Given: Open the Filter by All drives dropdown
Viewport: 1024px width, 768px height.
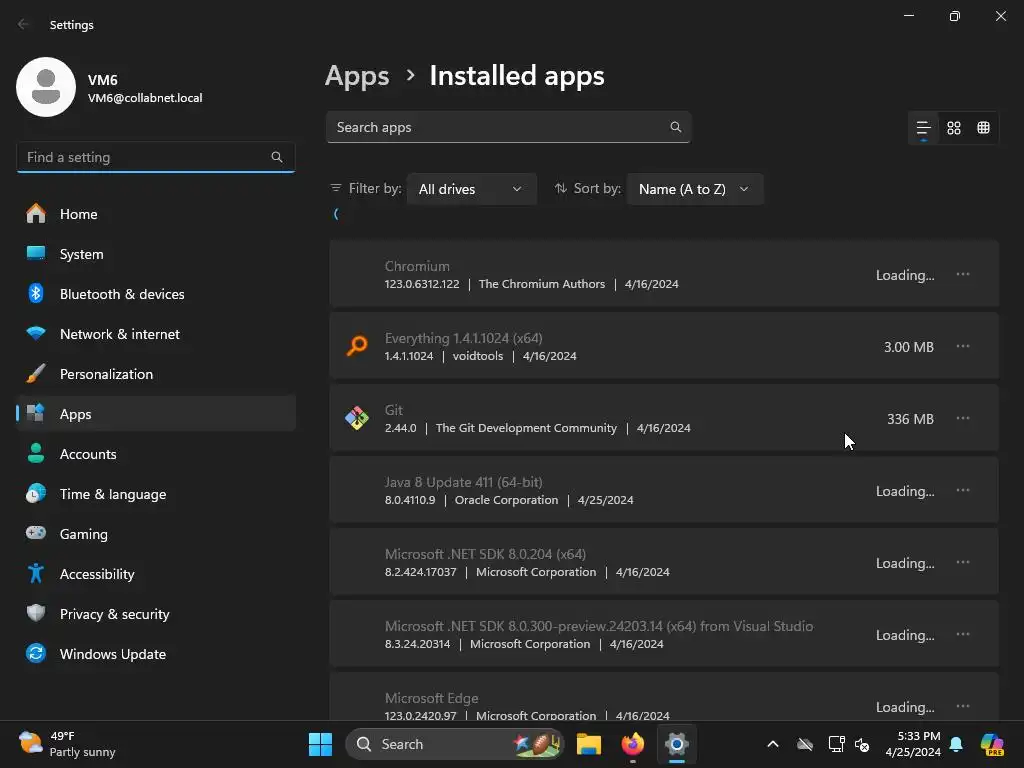Looking at the screenshot, I should pyautogui.click(x=472, y=189).
